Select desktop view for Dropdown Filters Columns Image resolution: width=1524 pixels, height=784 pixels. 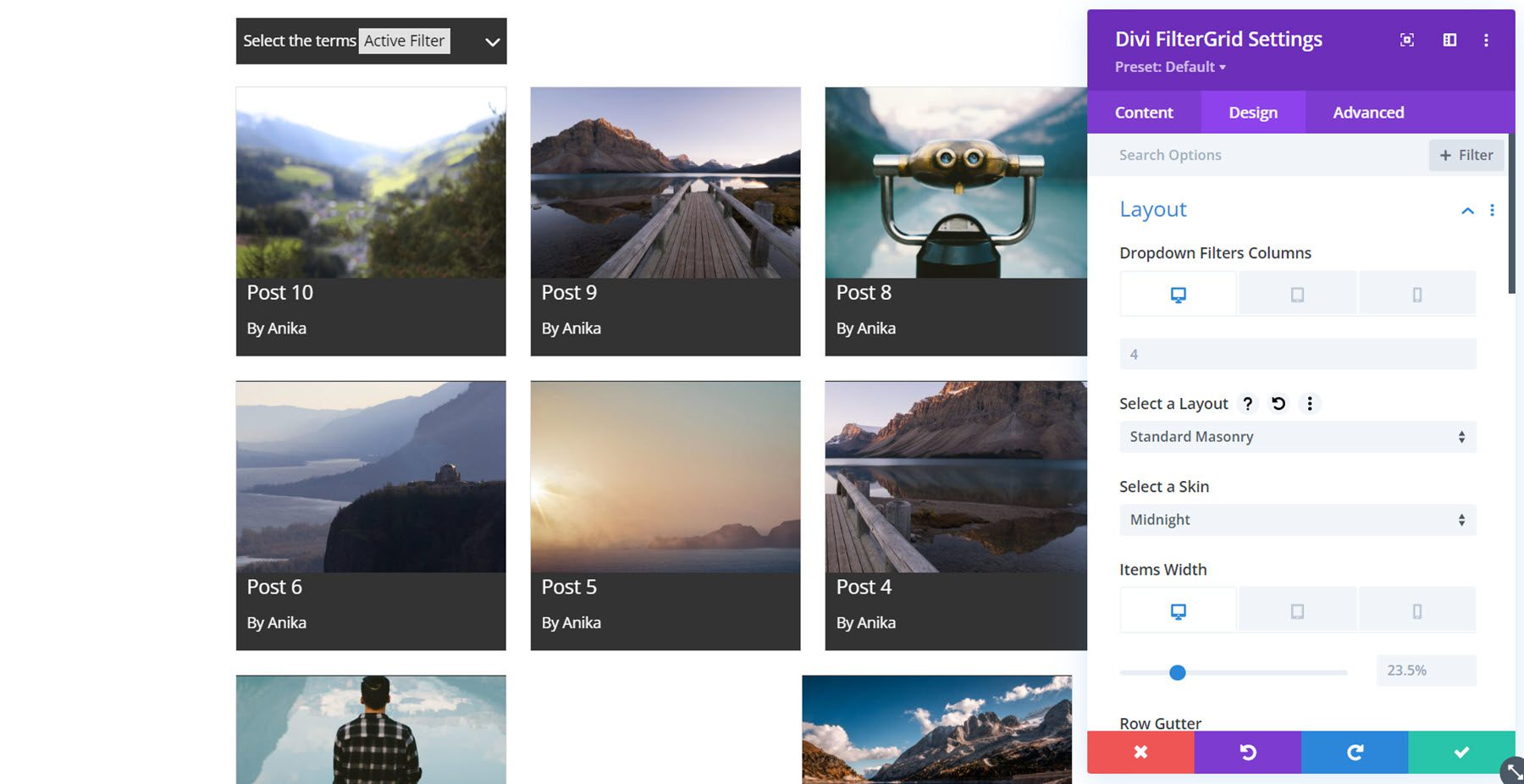pyautogui.click(x=1177, y=293)
